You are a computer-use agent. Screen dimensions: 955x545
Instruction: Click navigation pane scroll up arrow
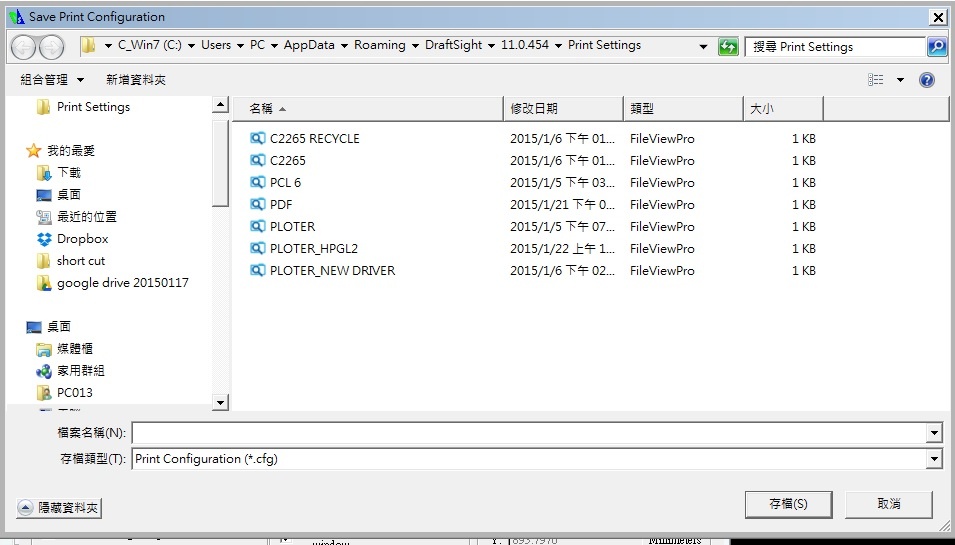pos(220,105)
